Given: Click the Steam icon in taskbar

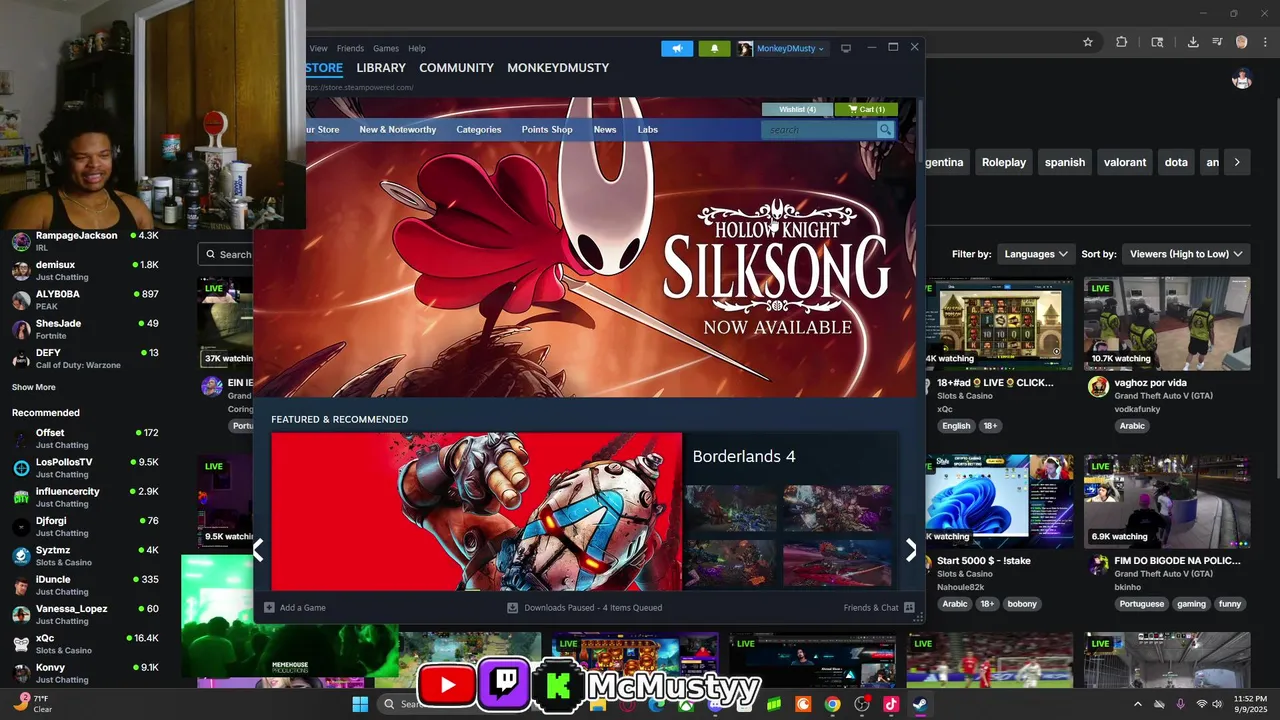Looking at the screenshot, I should (x=919, y=704).
